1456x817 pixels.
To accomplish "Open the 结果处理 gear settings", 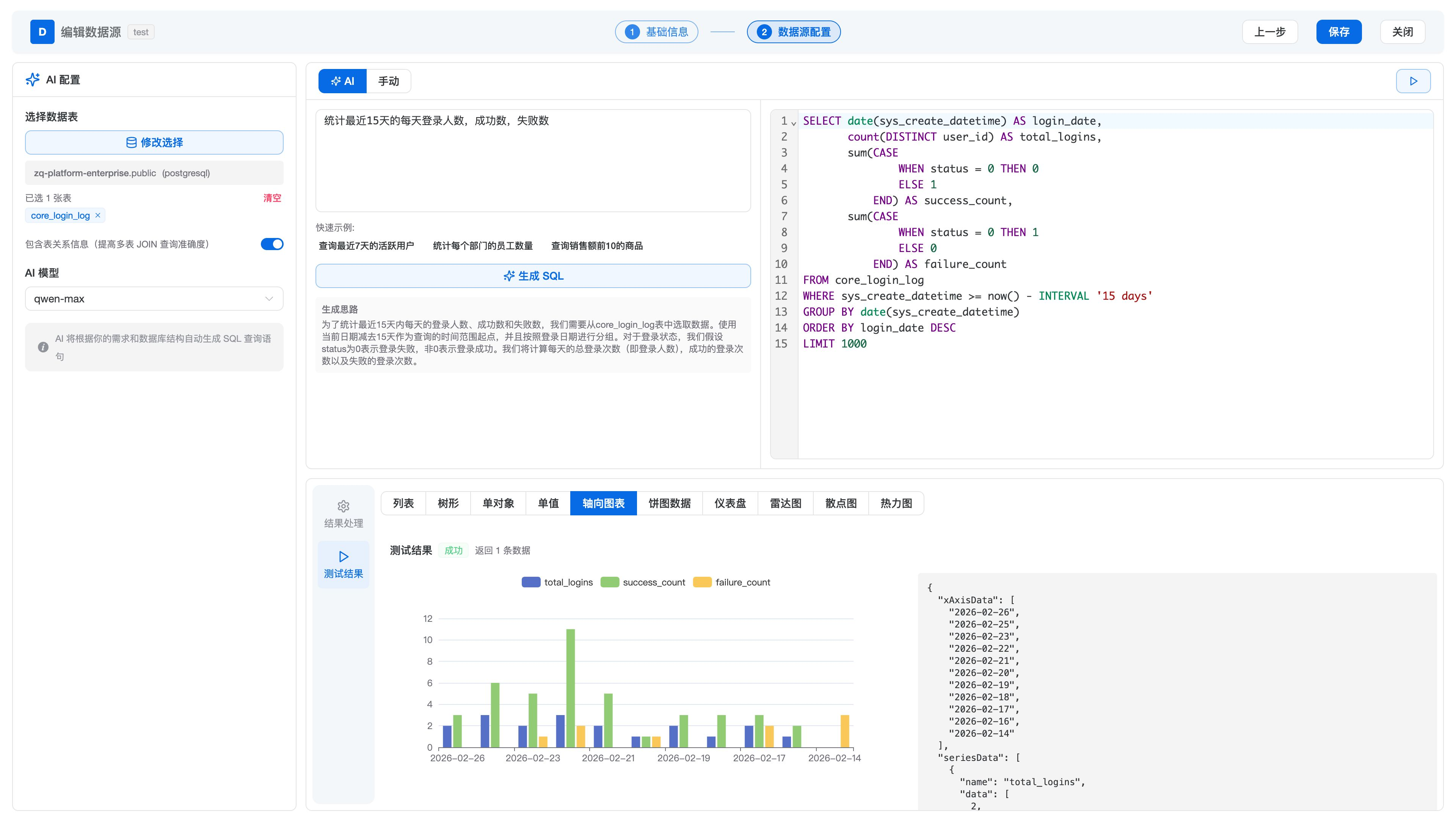I will tap(343, 506).
